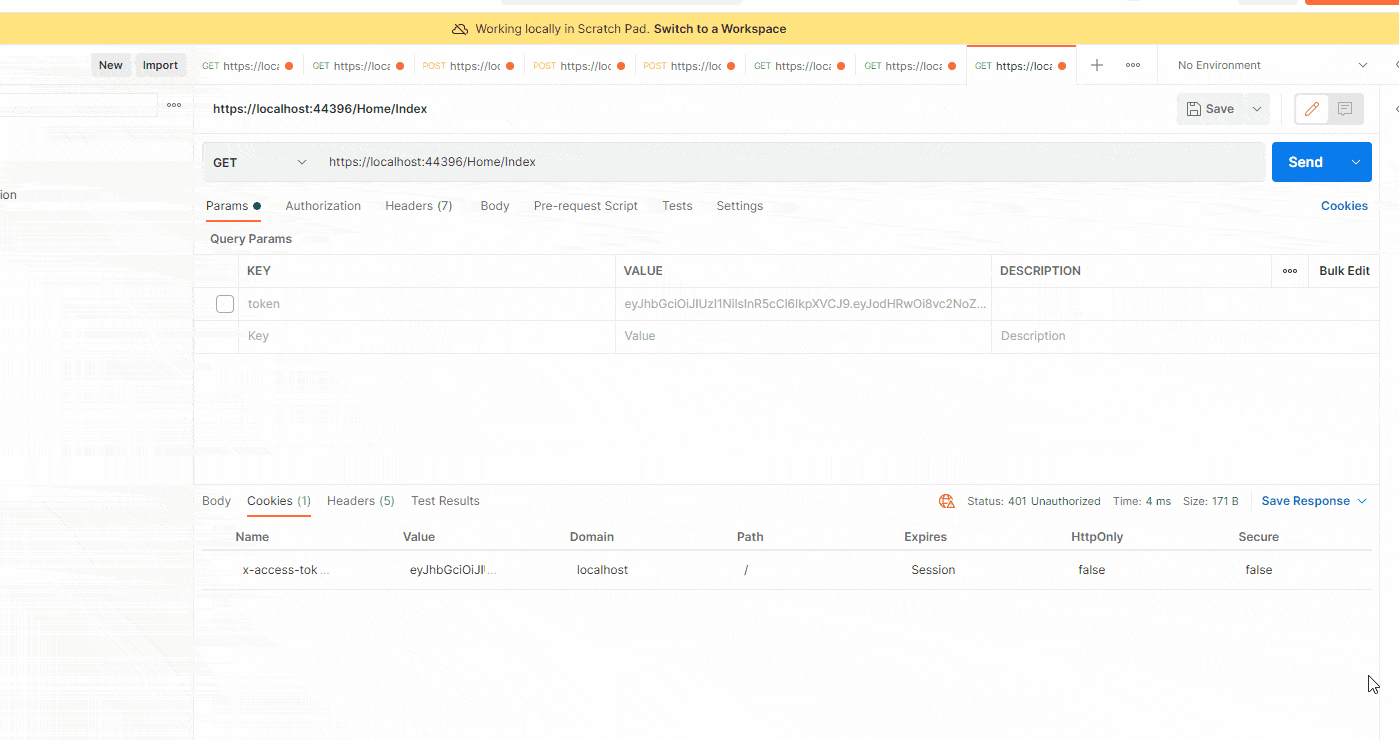Click the New button
The width and height of the screenshot is (1399, 740).
pyautogui.click(x=111, y=65)
